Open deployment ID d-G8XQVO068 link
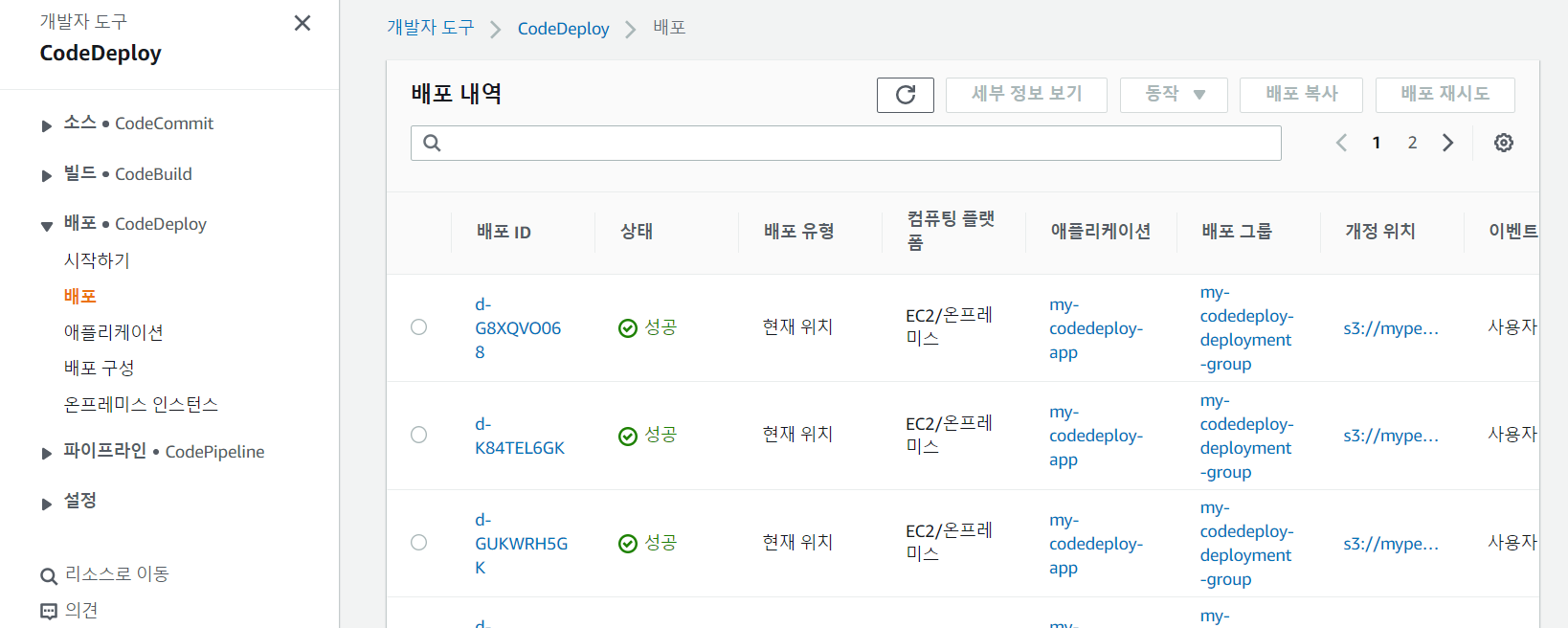 pyautogui.click(x=518, y=328)
